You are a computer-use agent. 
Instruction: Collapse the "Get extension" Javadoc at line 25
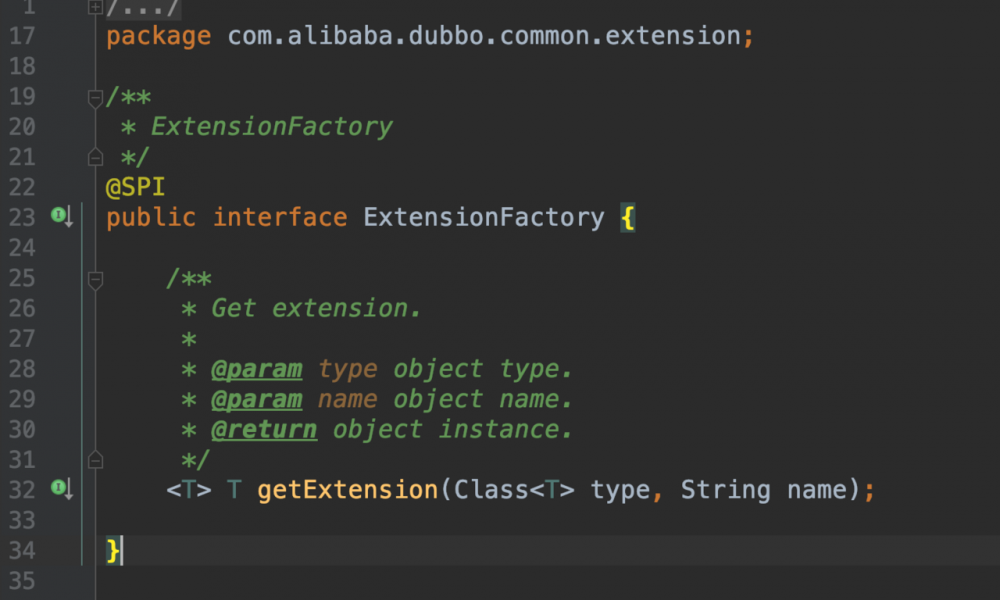tap(95, 280)
